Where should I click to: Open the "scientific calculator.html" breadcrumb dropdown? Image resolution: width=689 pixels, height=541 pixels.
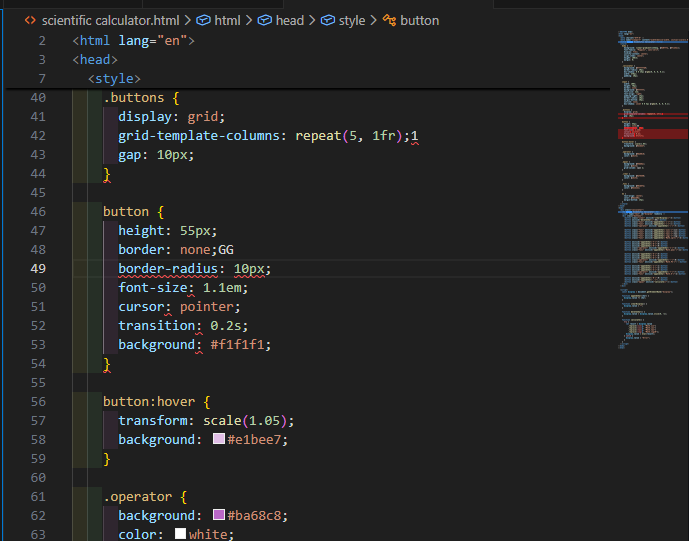(111, 20)
